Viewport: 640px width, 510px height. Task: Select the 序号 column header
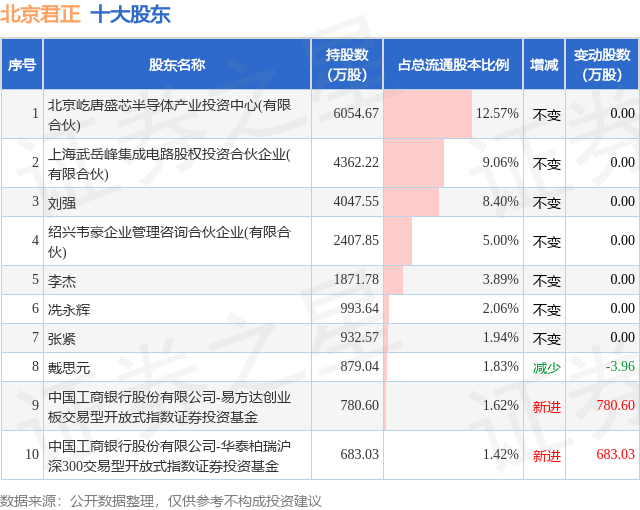pyautogui.click(x=22, y=64)
